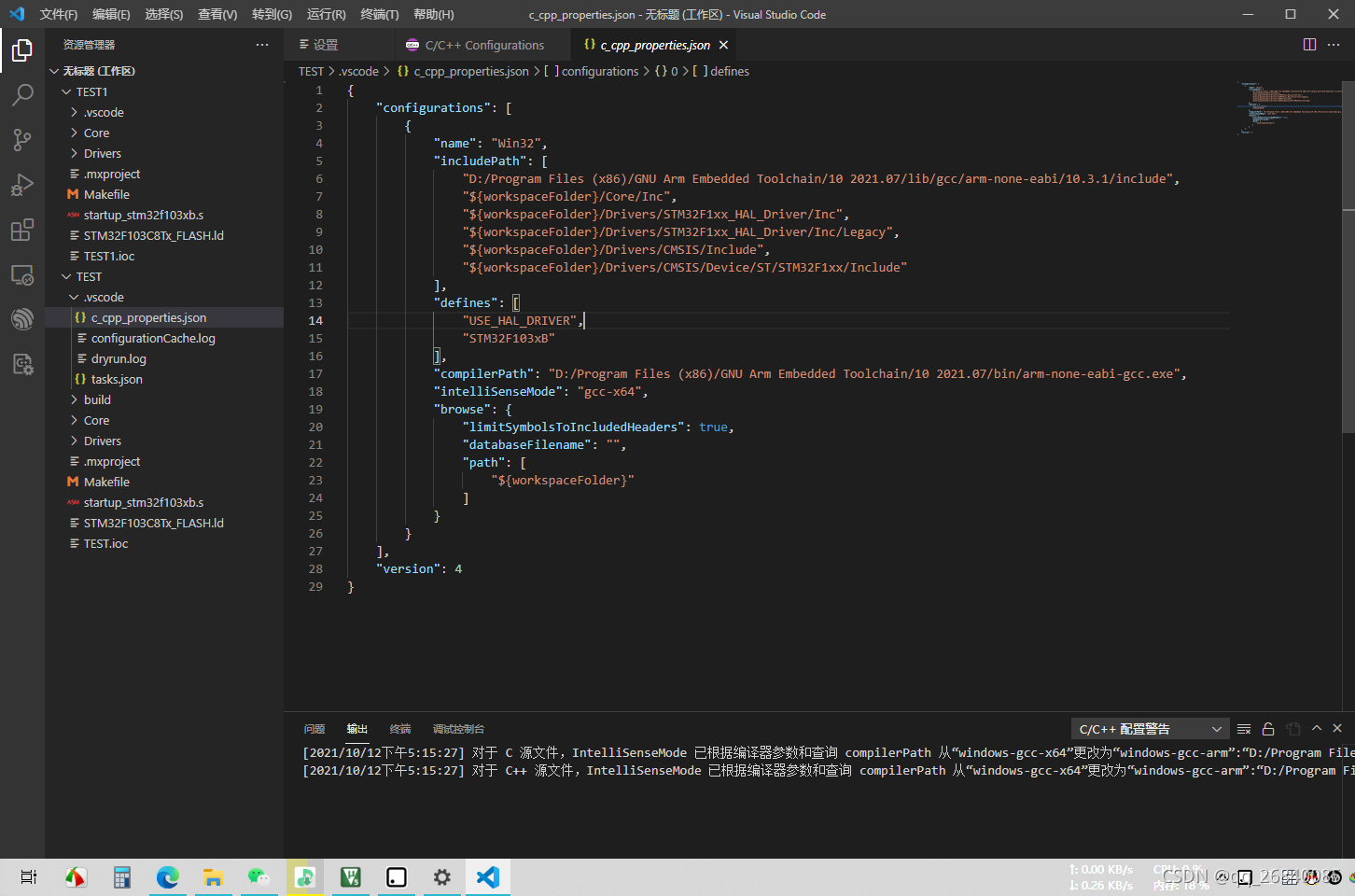Open Explorer more actions with the ellipsis button

262,44
